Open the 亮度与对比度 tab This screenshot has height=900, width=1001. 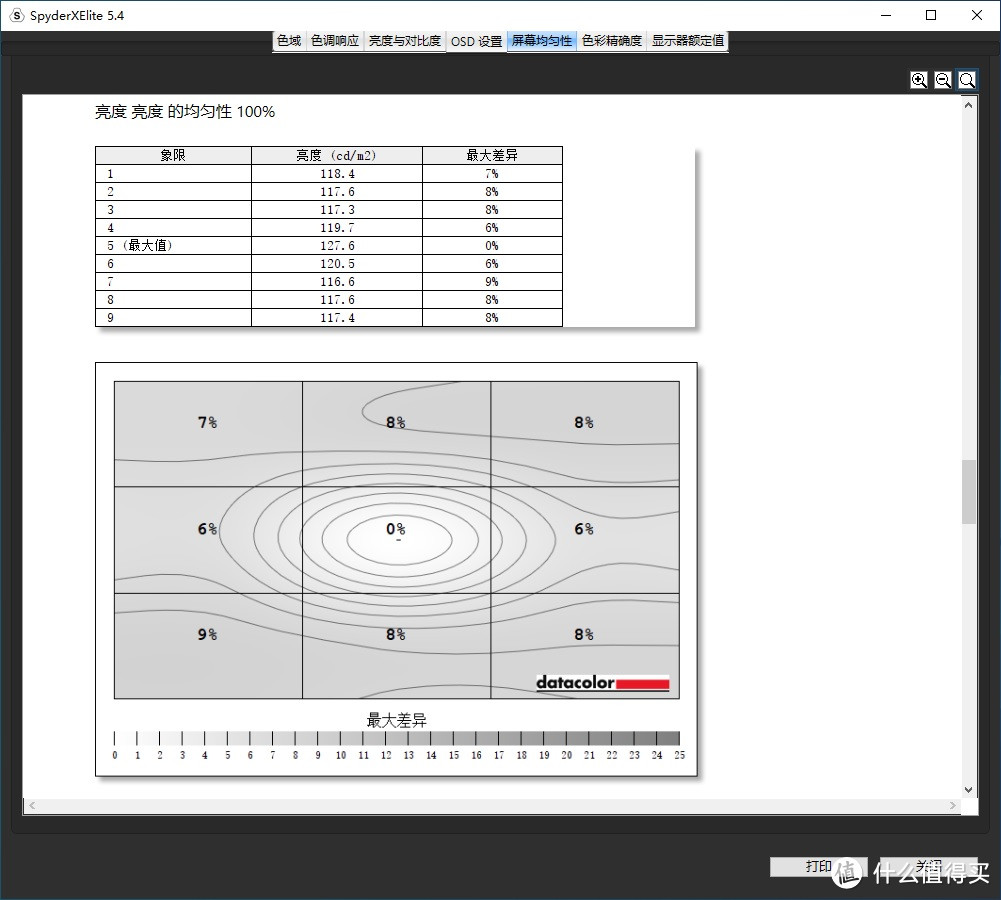coord(404,41)
